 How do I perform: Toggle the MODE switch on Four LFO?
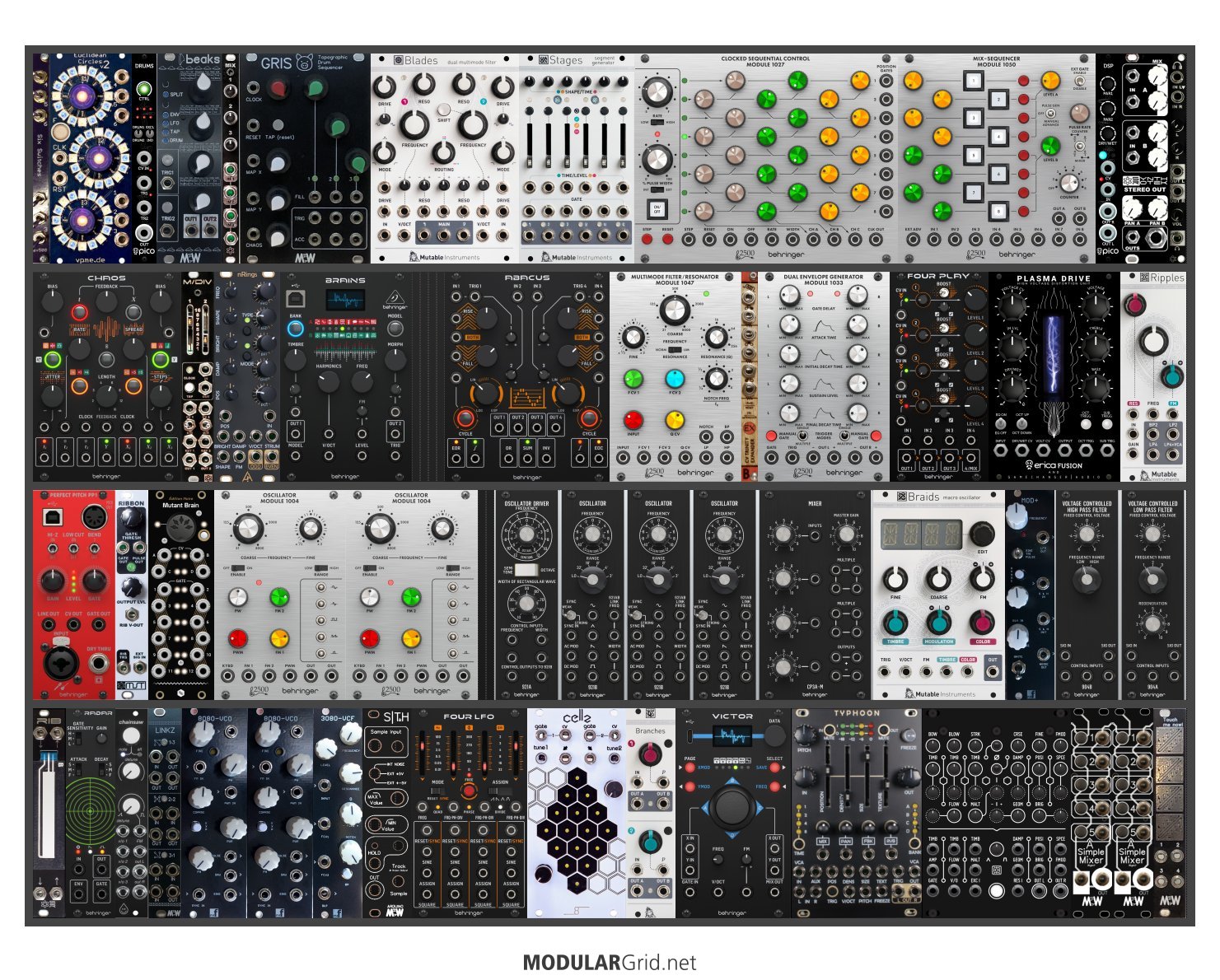(x=437, y=791)
